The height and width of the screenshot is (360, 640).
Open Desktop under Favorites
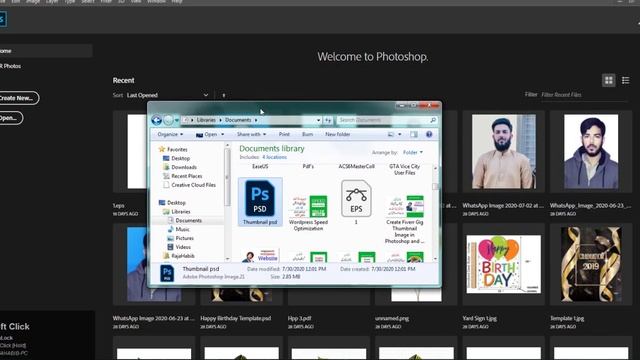tap(176, 158)
